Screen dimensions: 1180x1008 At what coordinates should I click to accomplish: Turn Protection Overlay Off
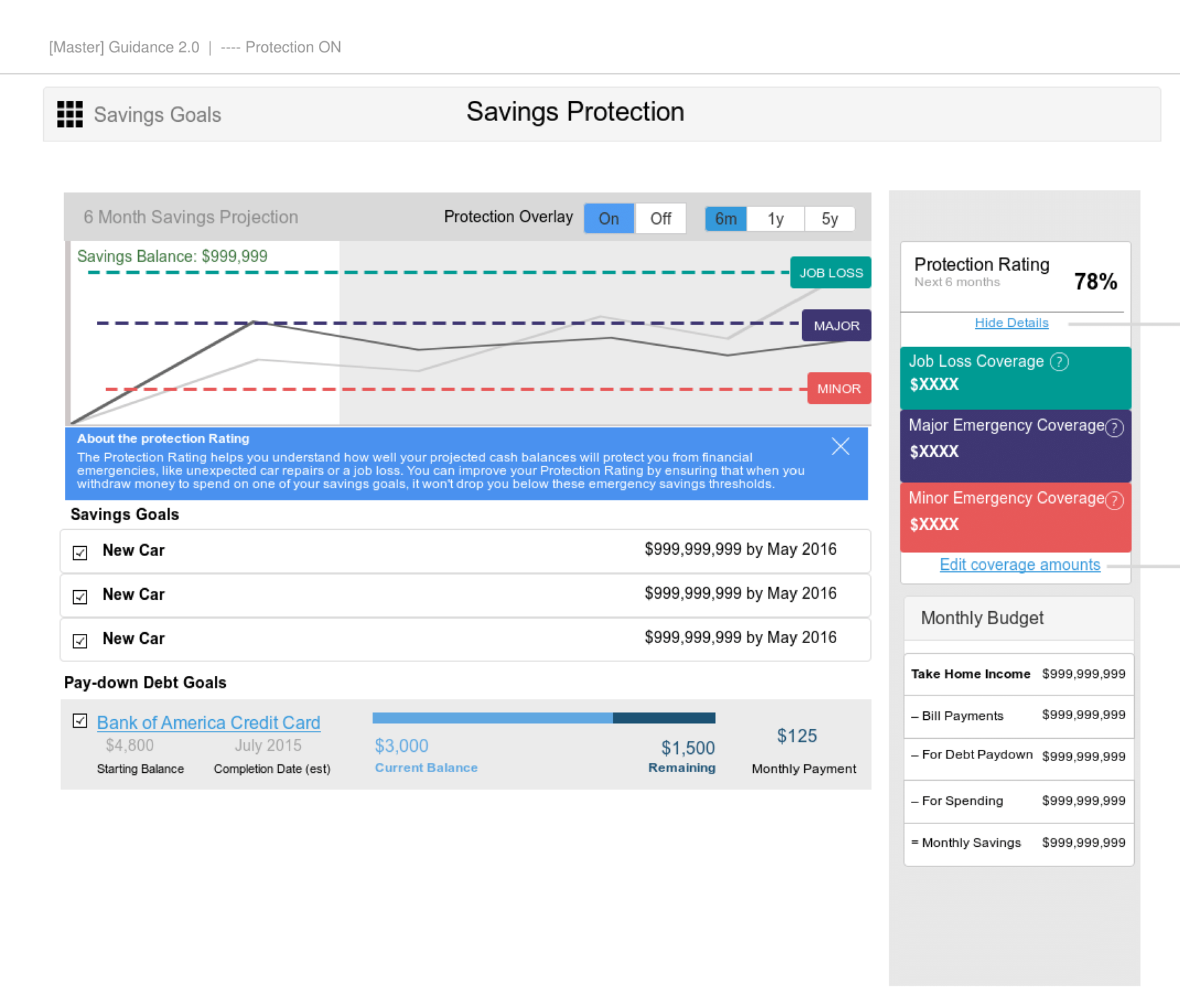tap(660, 219)
